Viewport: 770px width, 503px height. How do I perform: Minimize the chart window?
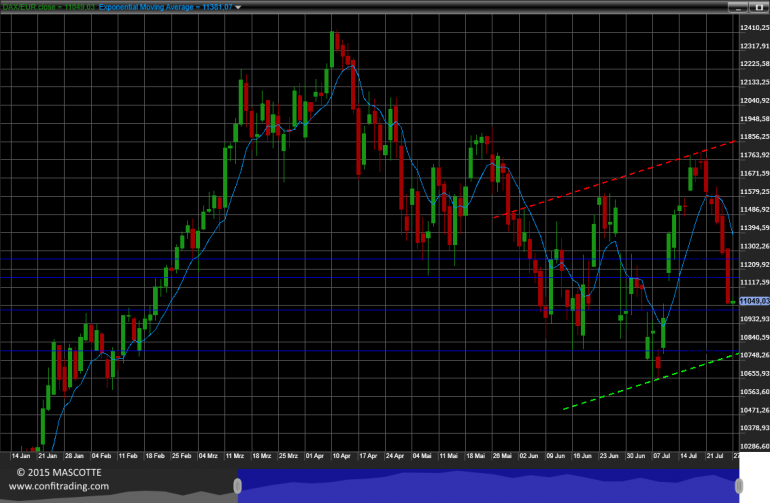point(738,7)
